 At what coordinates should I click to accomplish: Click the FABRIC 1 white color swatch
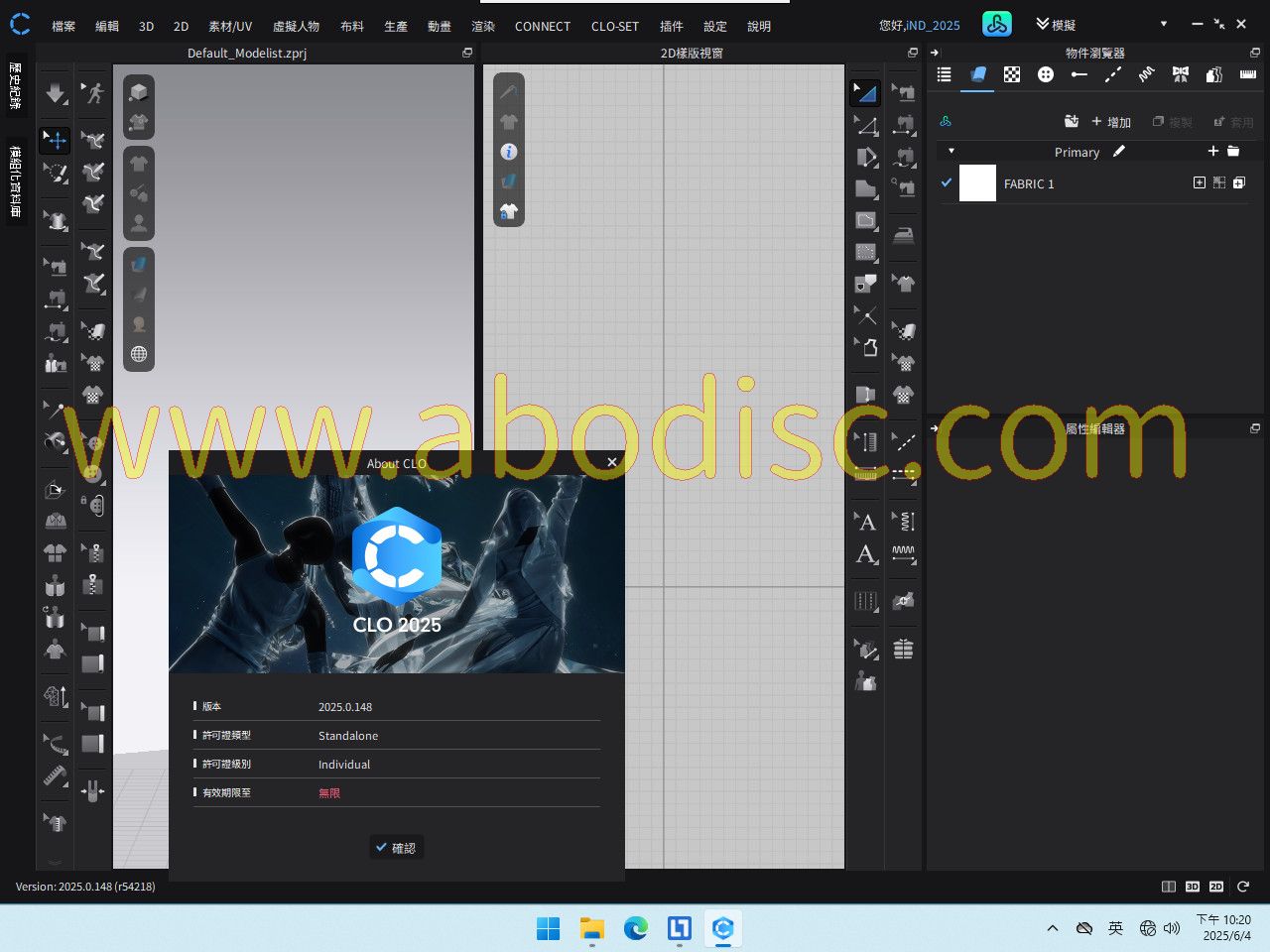coord(977,183)
